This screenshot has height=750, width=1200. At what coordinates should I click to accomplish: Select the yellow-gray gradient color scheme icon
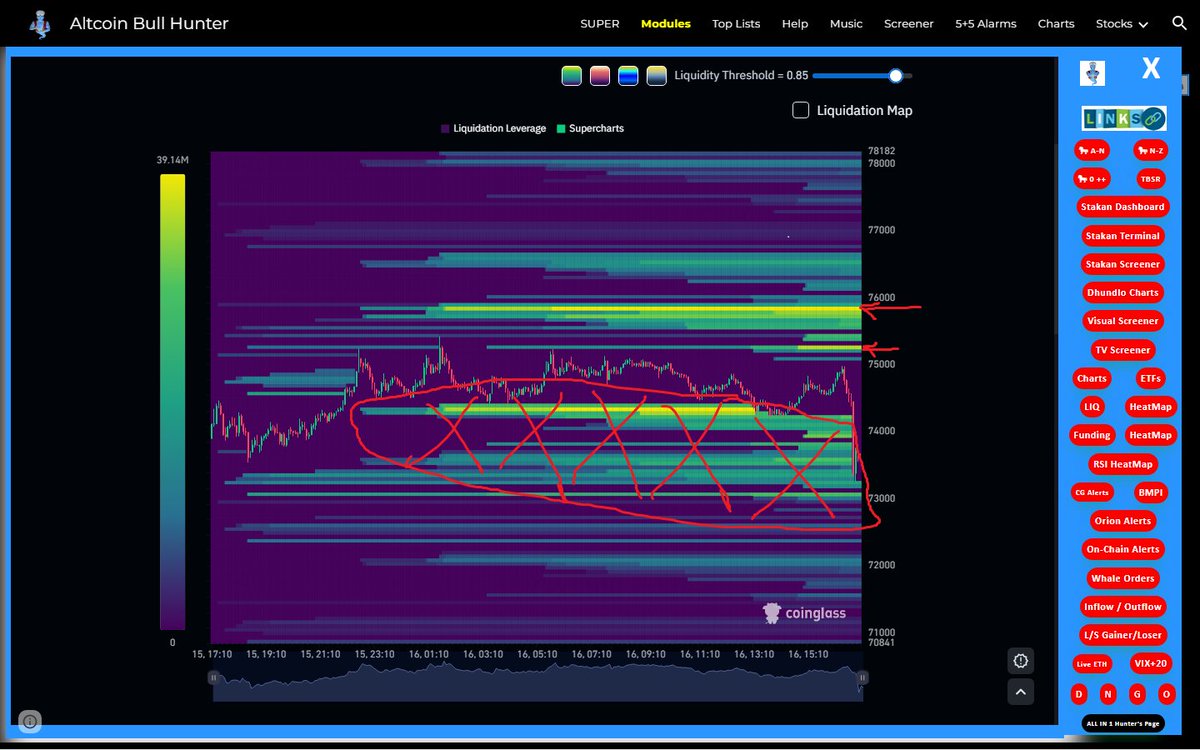pyautogui.click(x=657, y=75)
